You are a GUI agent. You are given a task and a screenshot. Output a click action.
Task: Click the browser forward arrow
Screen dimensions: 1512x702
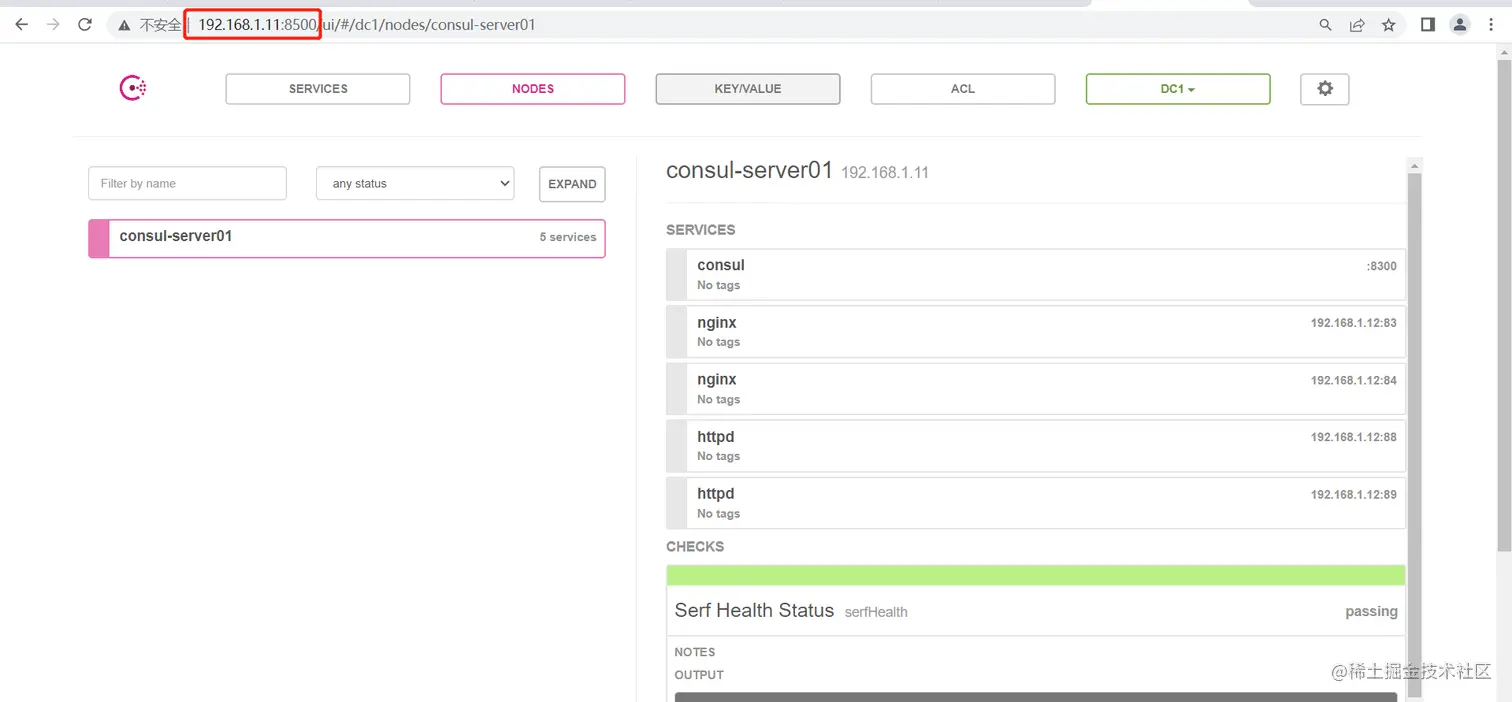coord(53,25)
